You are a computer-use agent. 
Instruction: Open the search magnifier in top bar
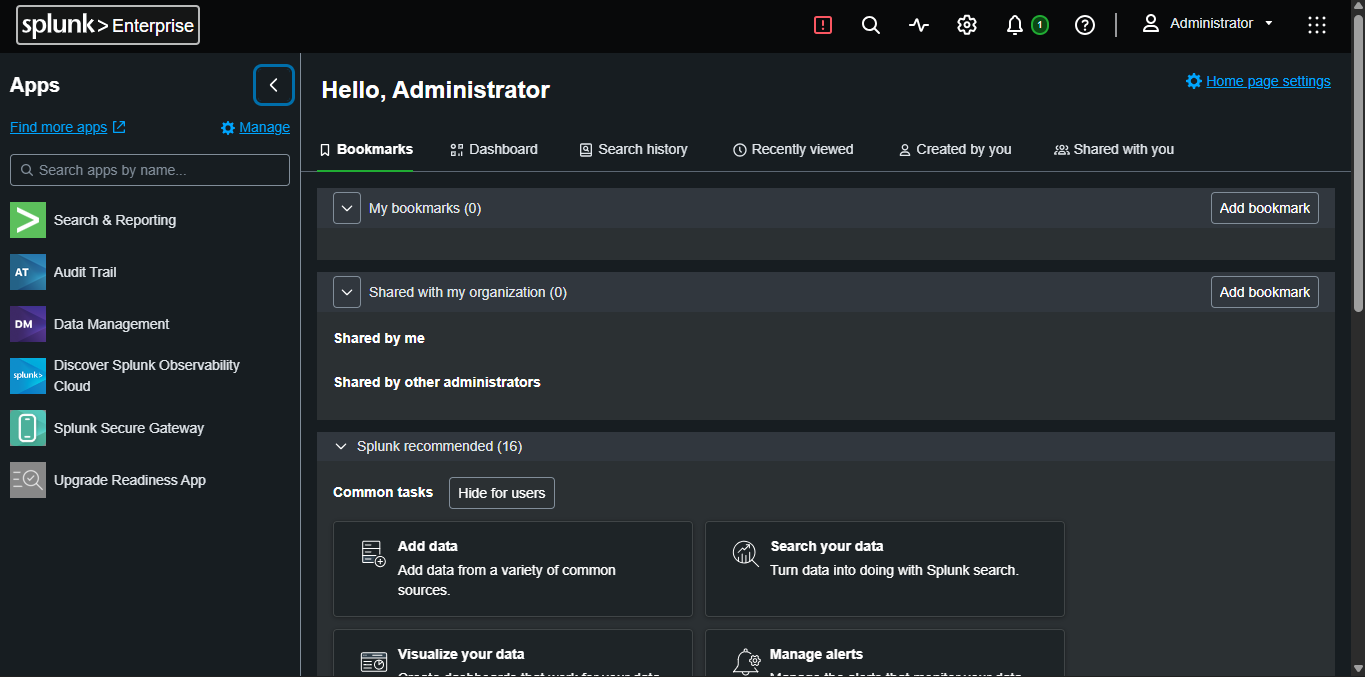871,25
